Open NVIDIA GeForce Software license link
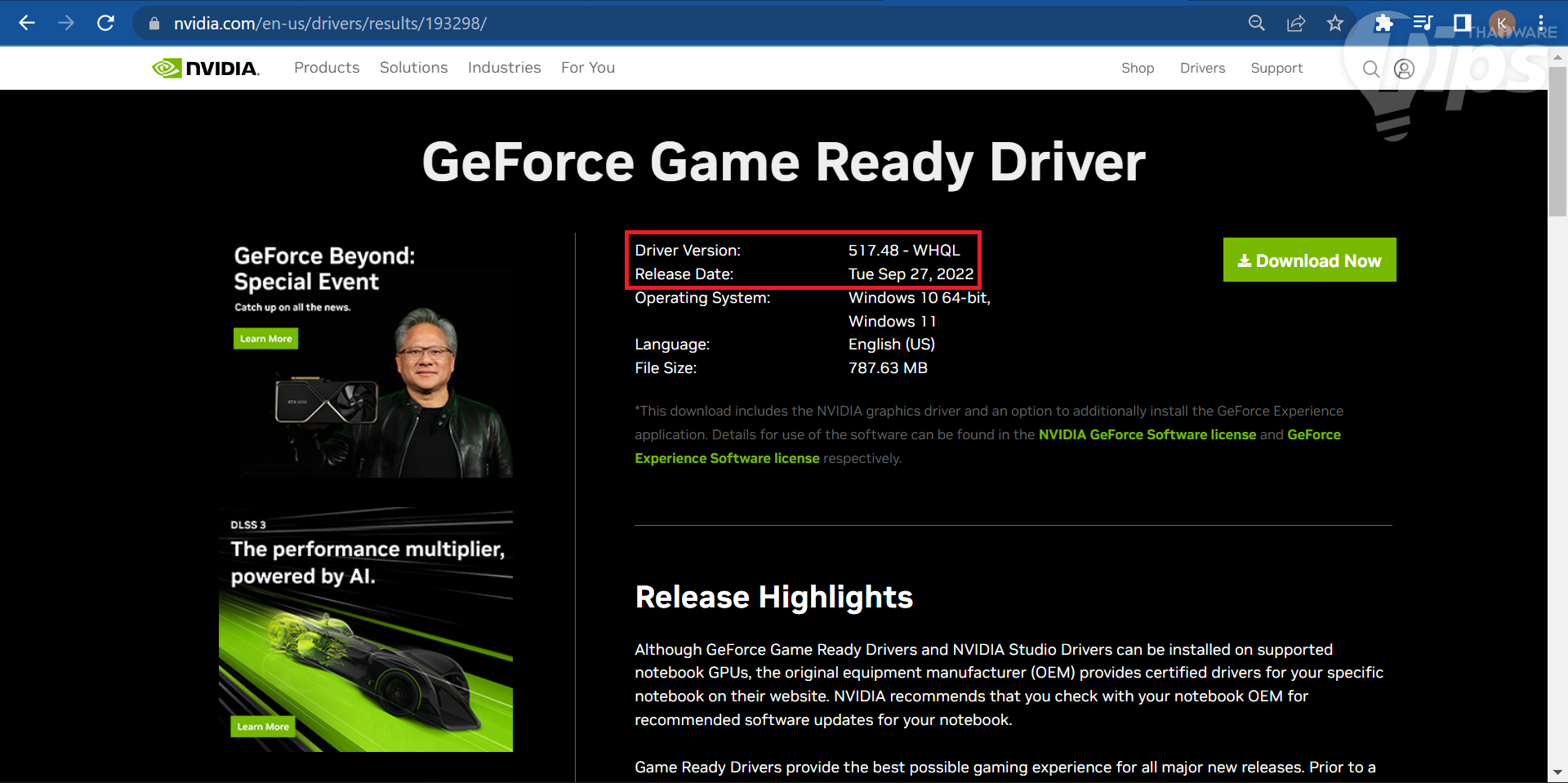The image size is (1568, 783). [1147, 434]
